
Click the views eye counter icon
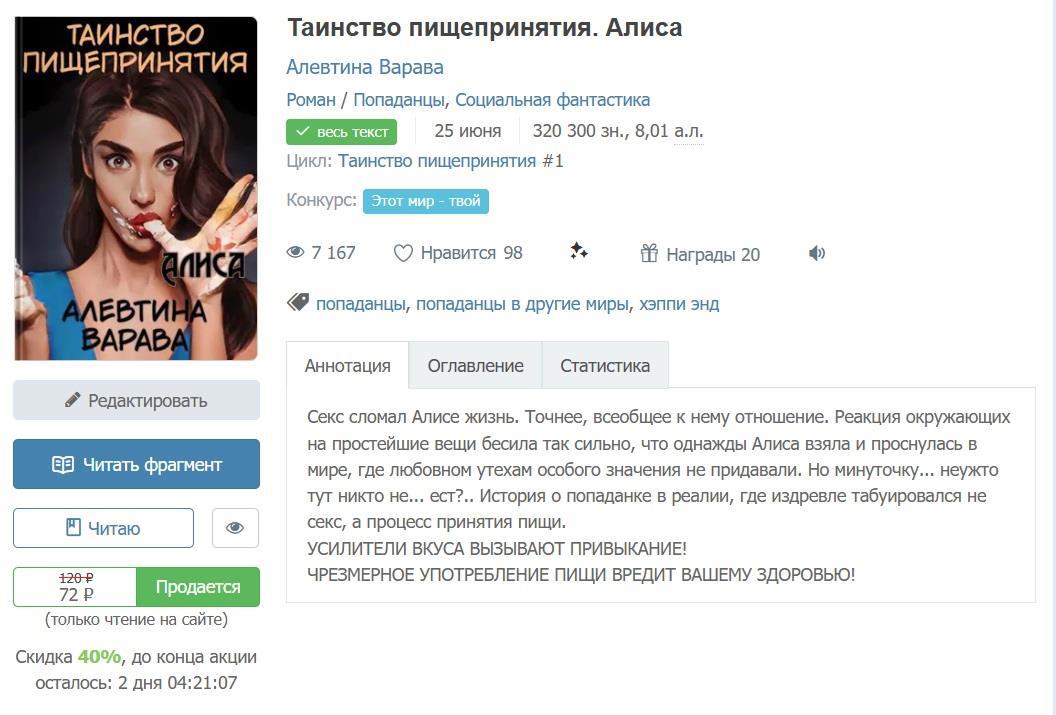pyautogui.click(x=296, y=252)
